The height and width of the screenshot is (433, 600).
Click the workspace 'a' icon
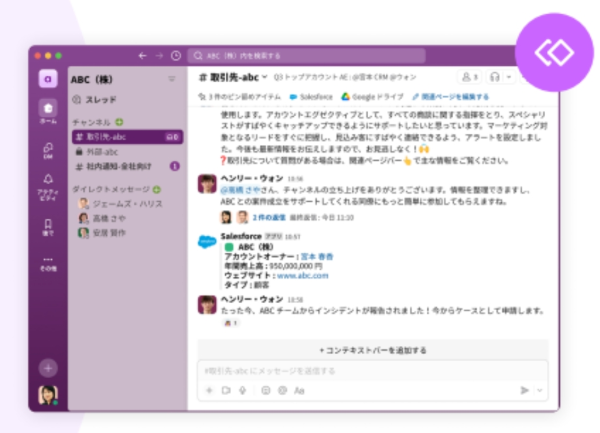pyautogui.click(x=48, y=79)
